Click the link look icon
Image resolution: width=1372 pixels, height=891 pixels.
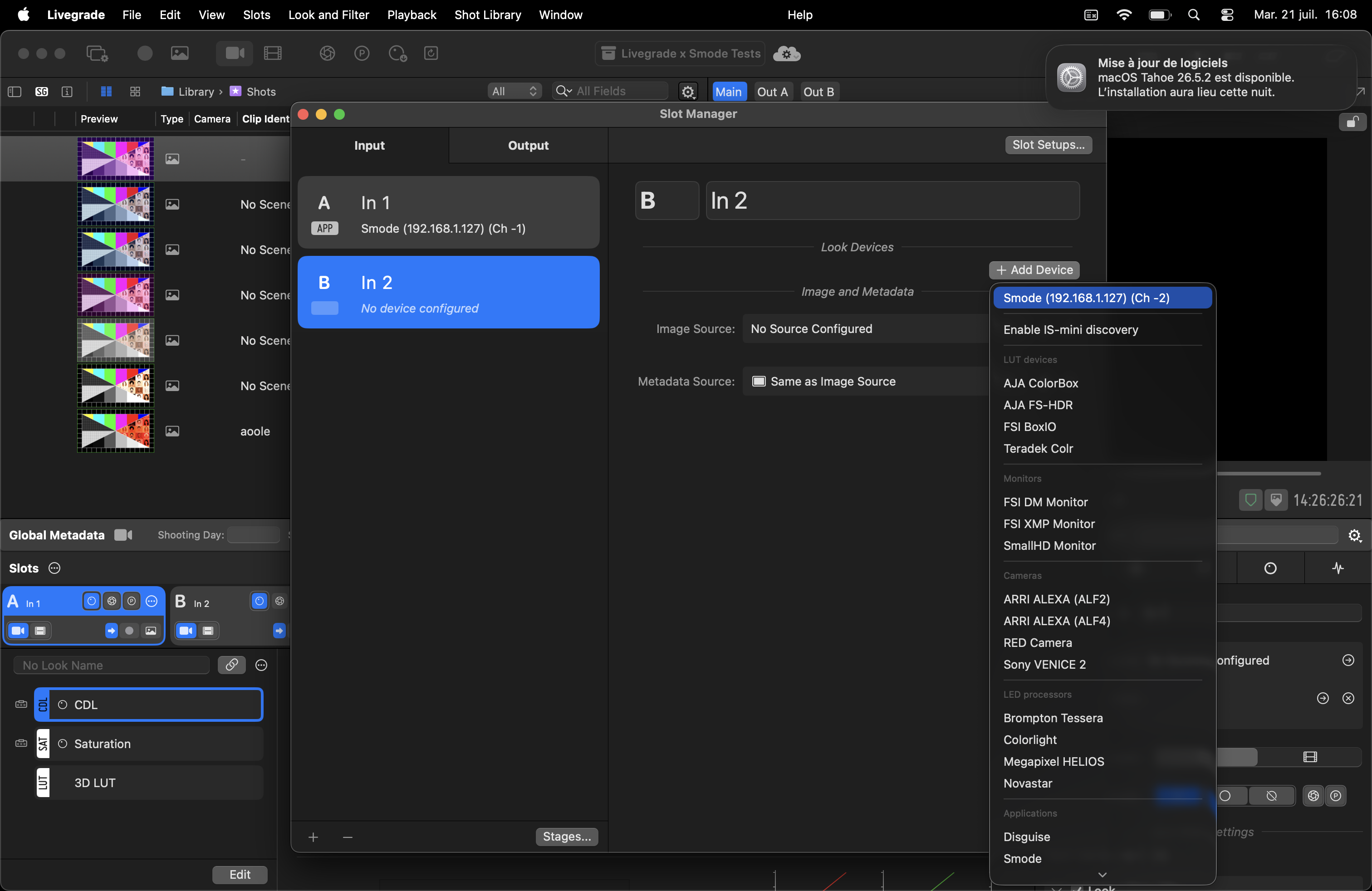232,665
